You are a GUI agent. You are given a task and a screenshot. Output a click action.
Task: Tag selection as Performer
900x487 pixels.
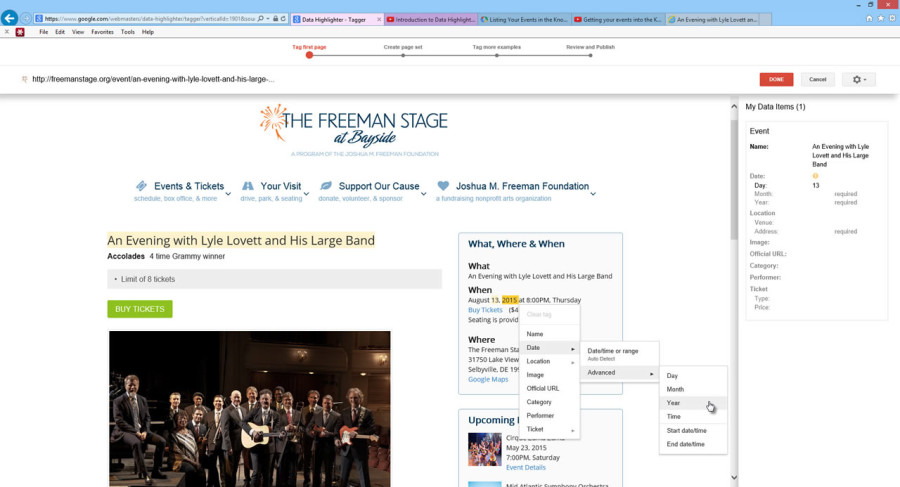point(550,415)
